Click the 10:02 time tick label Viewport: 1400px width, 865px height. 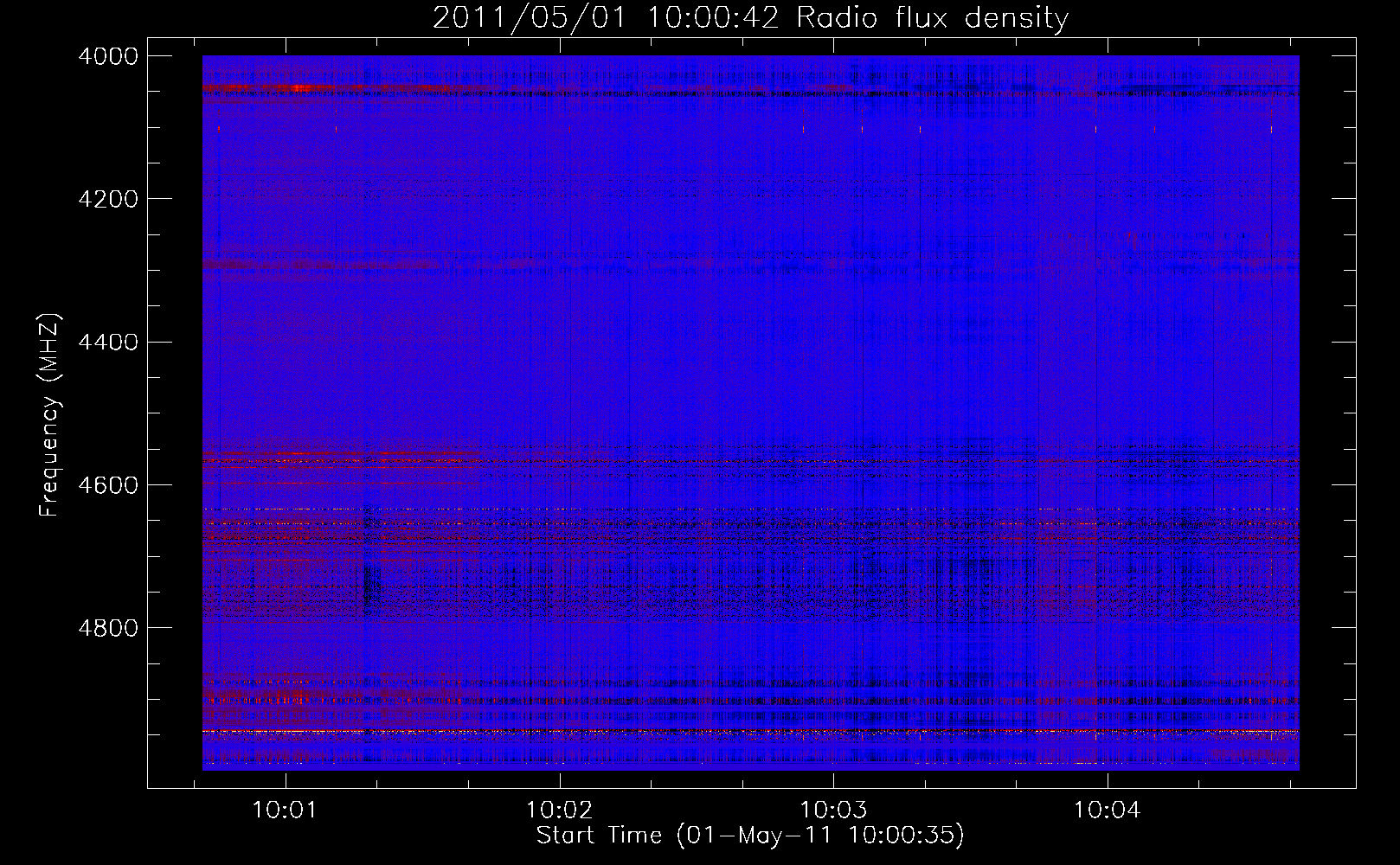pyautogui.click(x=559, y=811)
